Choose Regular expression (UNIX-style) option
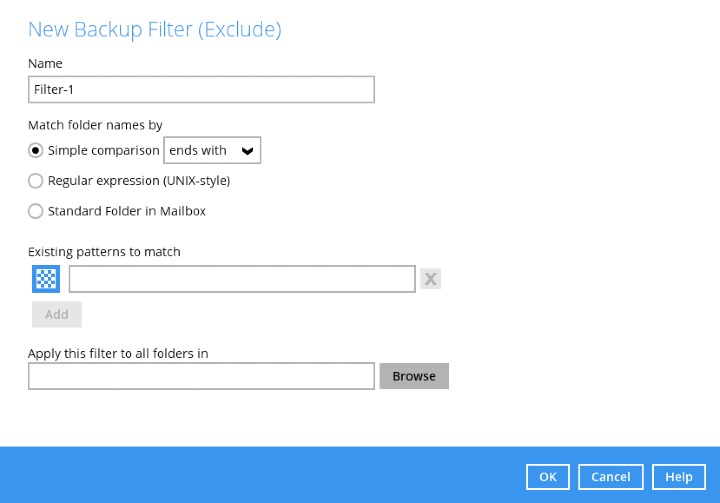Screen dimensions: 720x503 (36, 181)
